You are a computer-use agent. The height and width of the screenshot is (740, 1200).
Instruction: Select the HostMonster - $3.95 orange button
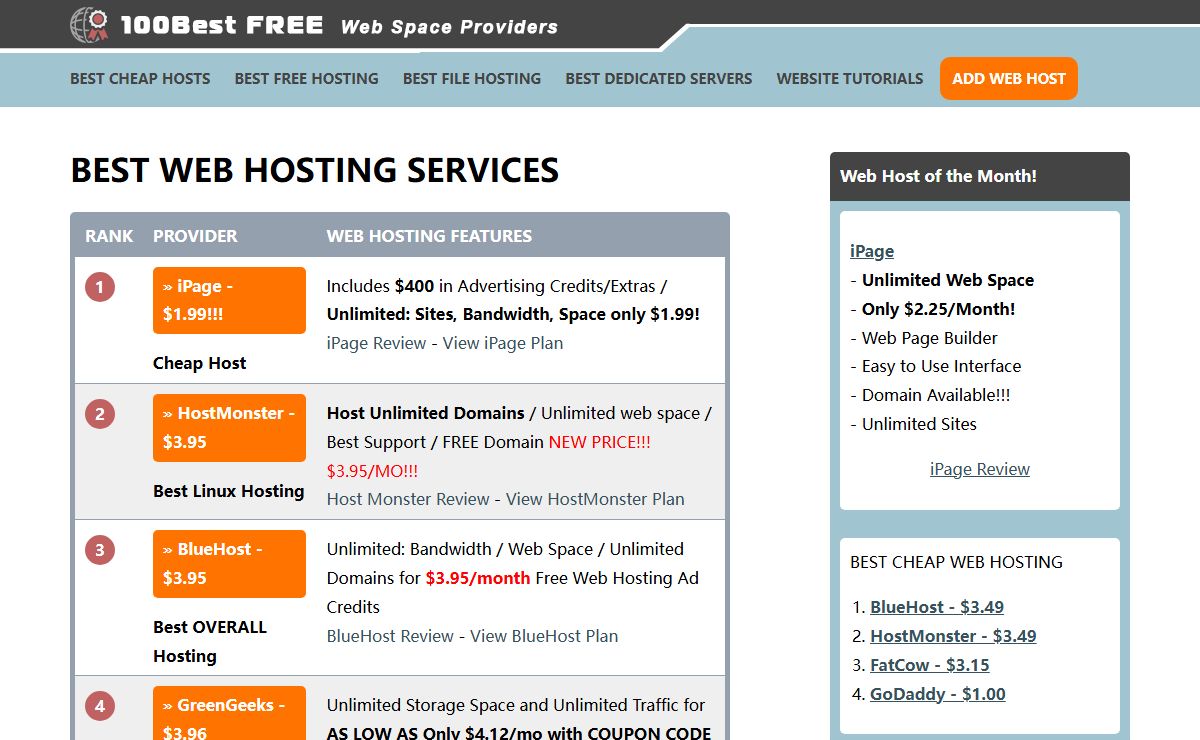pos(229,427)
